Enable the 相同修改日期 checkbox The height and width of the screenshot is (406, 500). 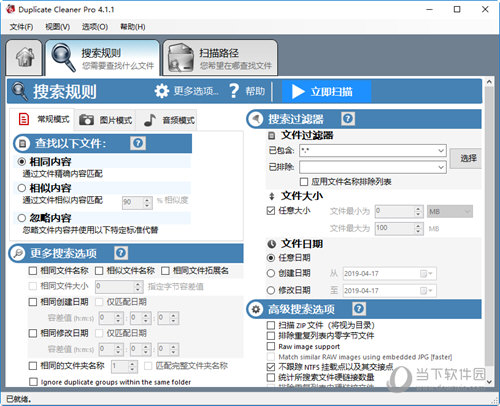(x=33, y=333)
